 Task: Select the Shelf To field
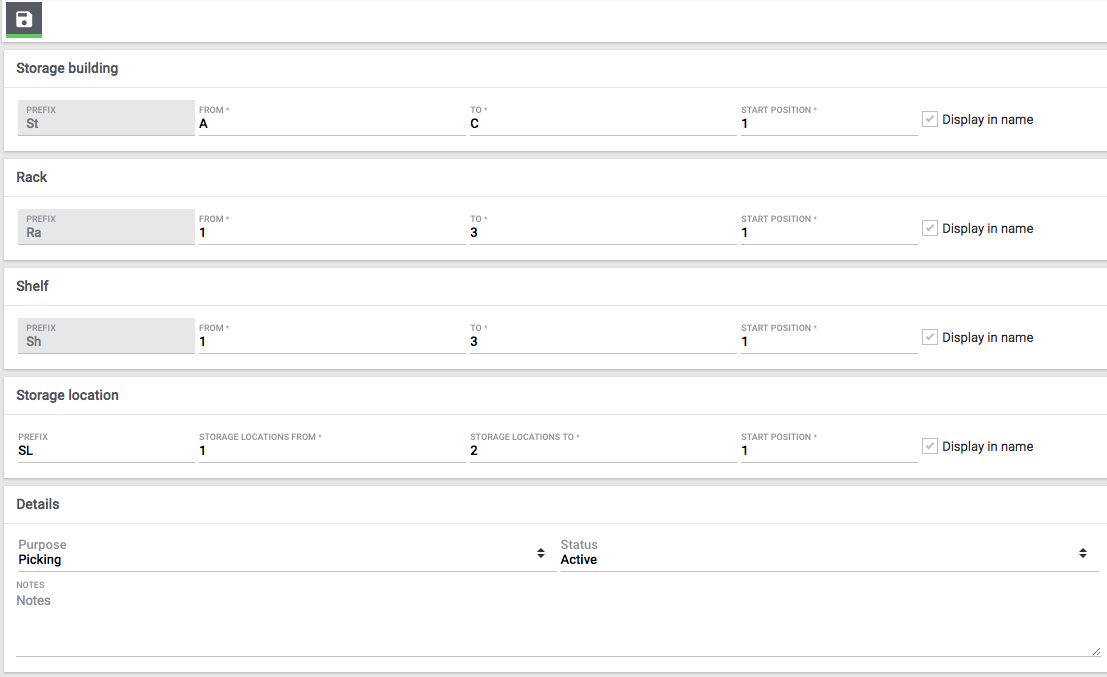pyautogui.click(x=602, y=342)
